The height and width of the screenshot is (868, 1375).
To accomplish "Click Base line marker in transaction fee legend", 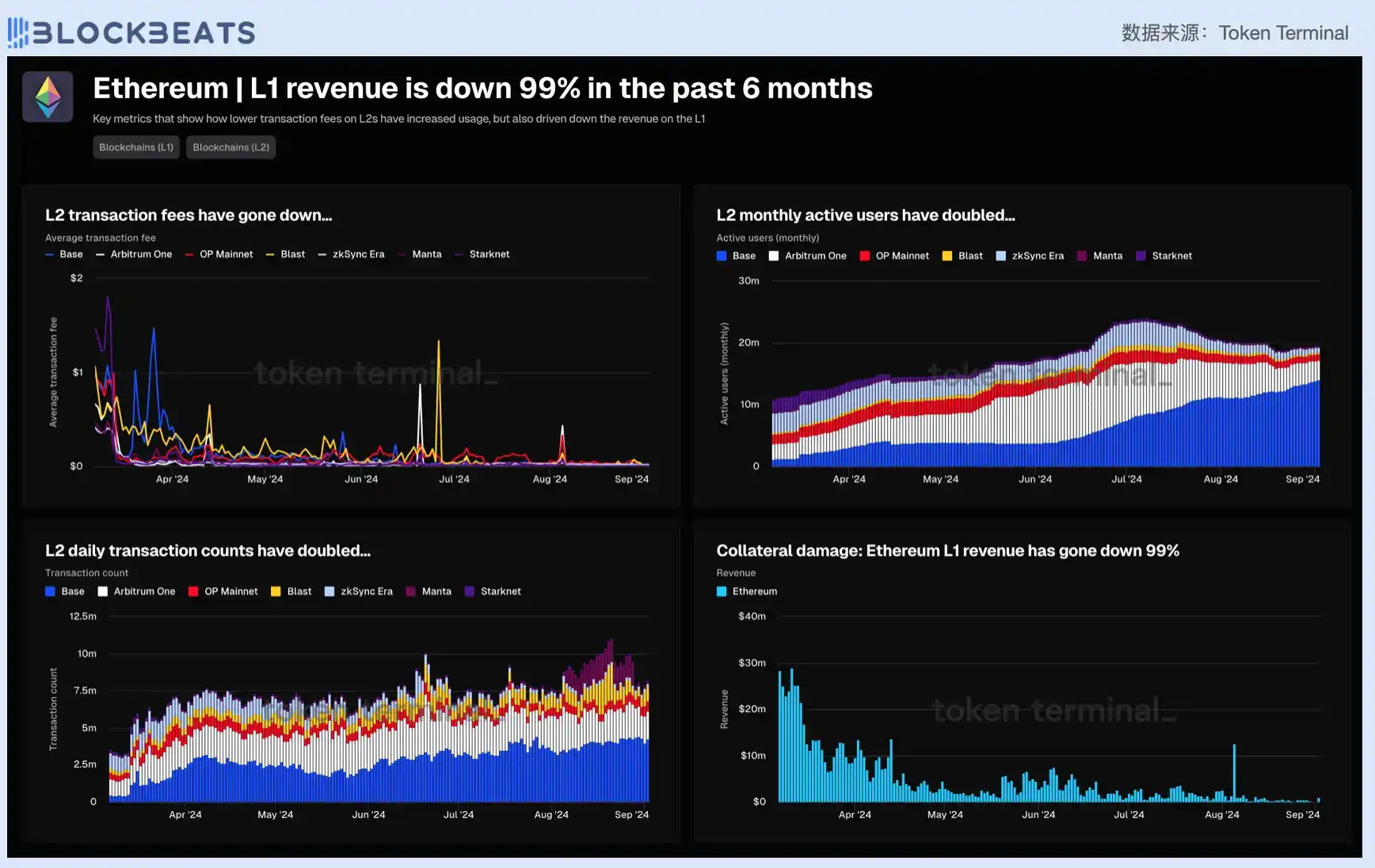I will pos(50,254).
